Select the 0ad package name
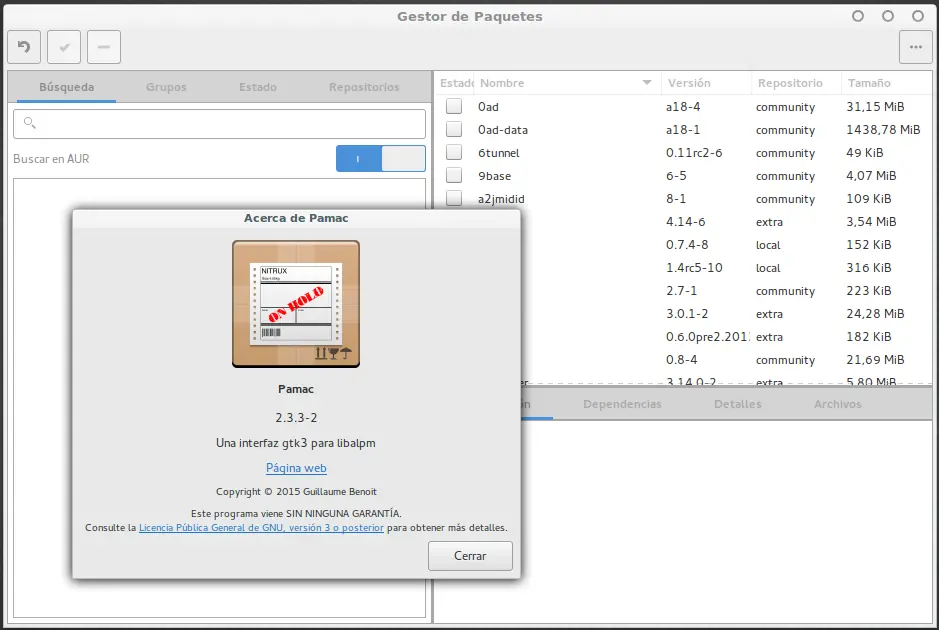939x630 pixels. (488, 107)
